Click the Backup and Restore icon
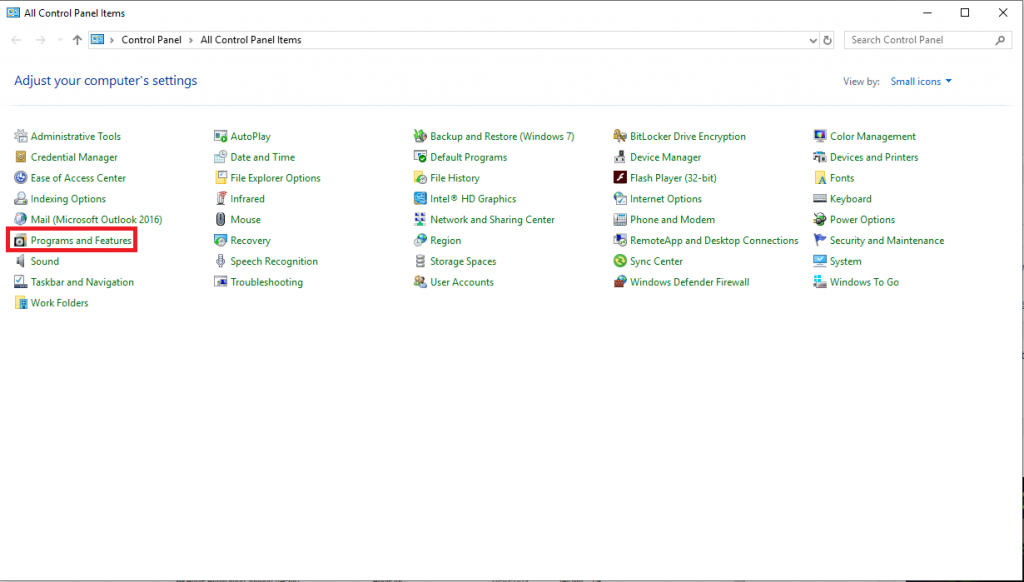The height and width of the screenshot is (582, 1024). [x=421, y=137]
